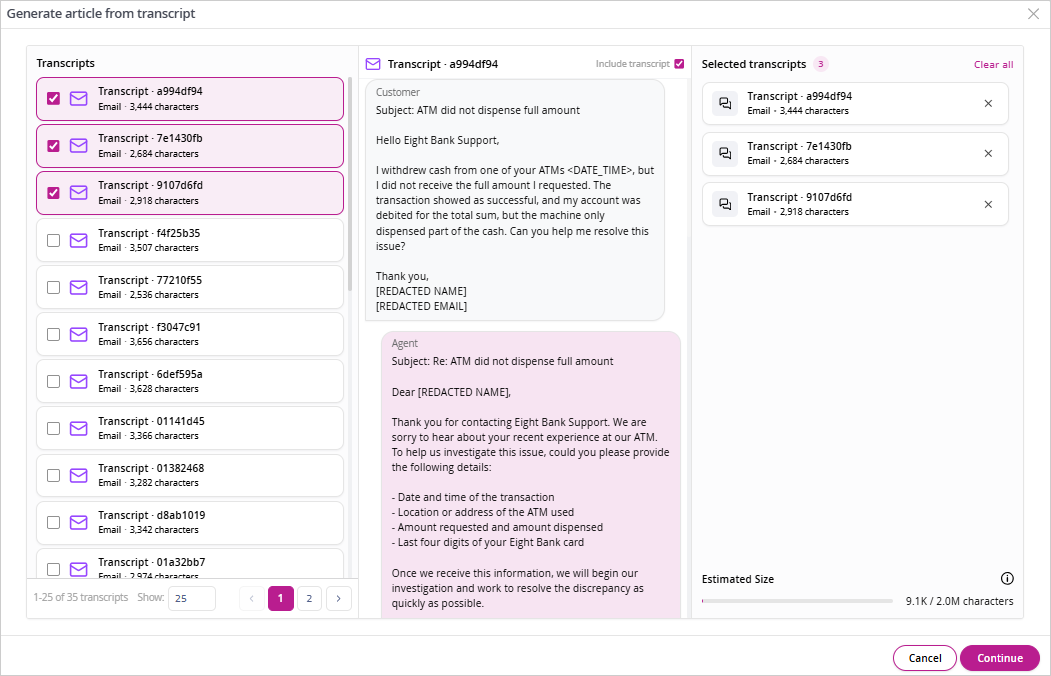Open Transcript 77210f55 in list
This screenshot has width=1051, height=676.
coord(190,287)
